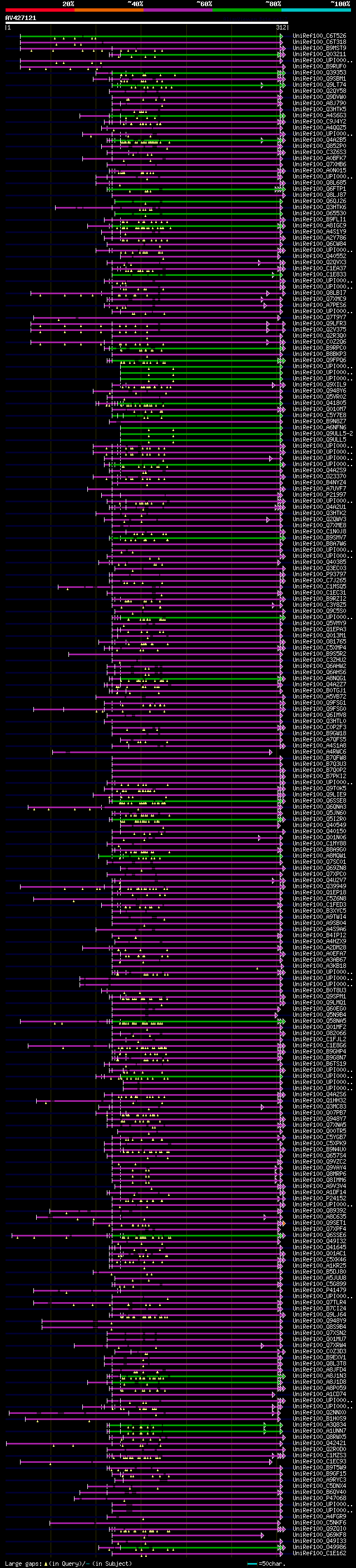The image size is (356, 1568).
Task: Choose the UniRef100_Q4A2U1 hit
Action: pos(319,508)
